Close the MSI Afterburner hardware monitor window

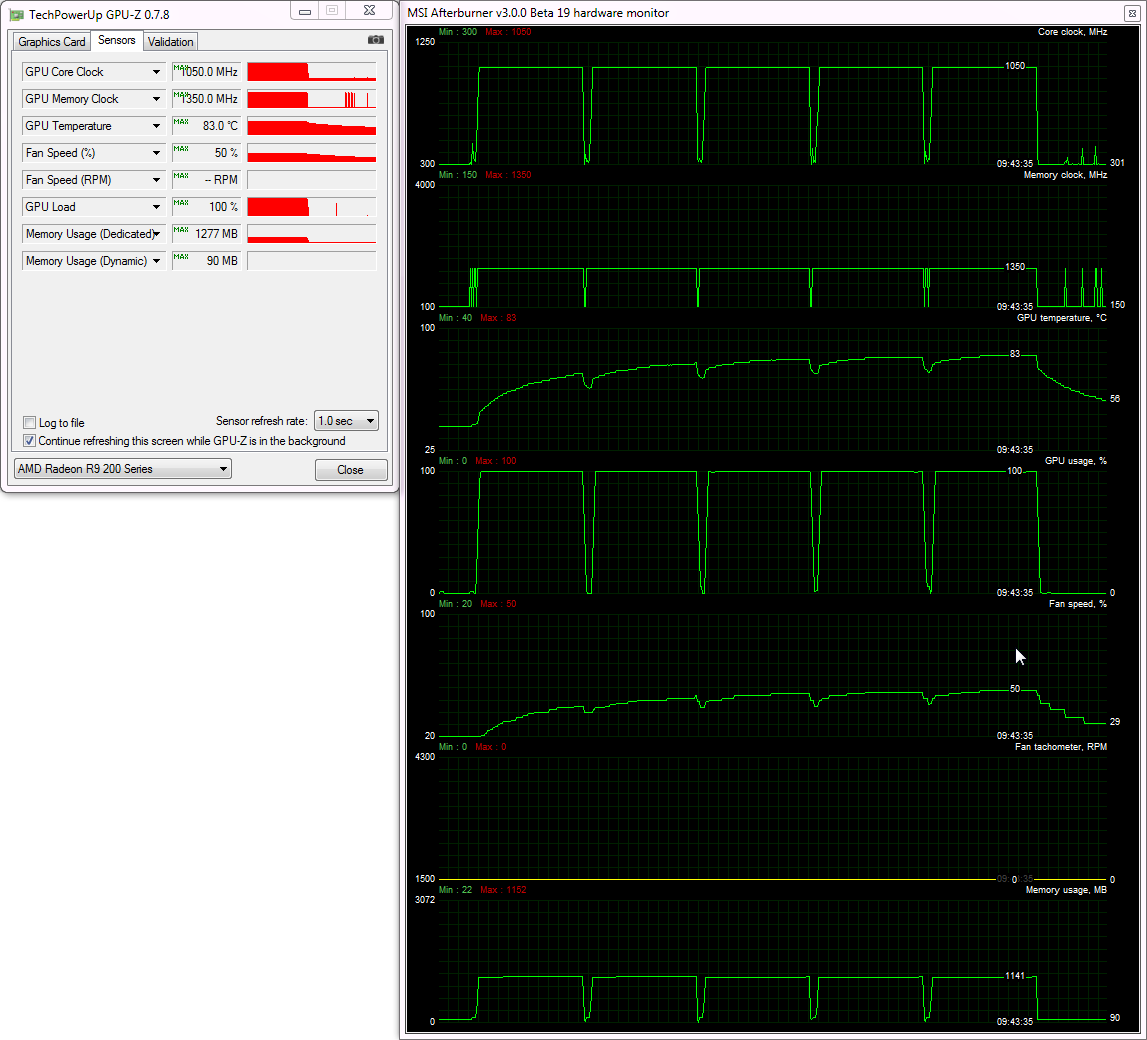(x=1133, y=13)
